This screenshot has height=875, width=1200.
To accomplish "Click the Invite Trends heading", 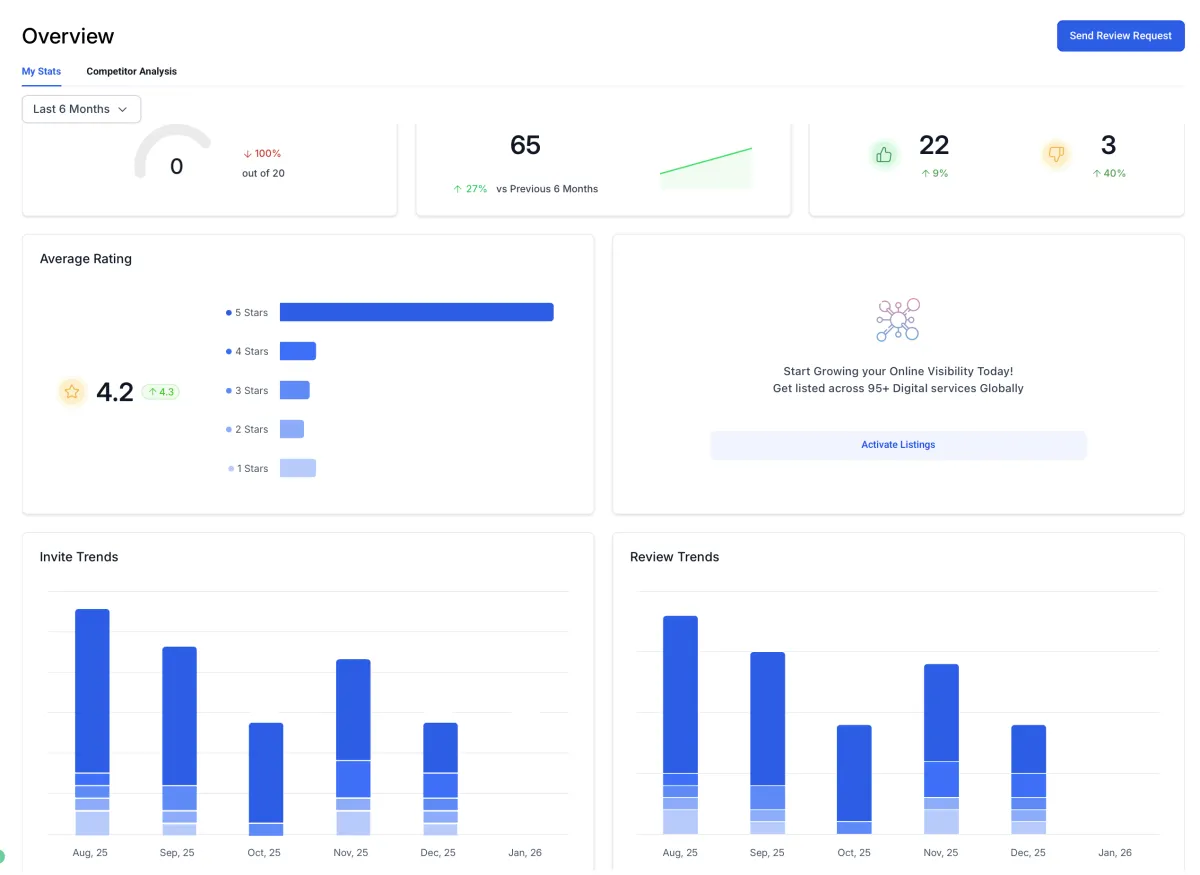I will pyautogui.click(x=79, y=557).
